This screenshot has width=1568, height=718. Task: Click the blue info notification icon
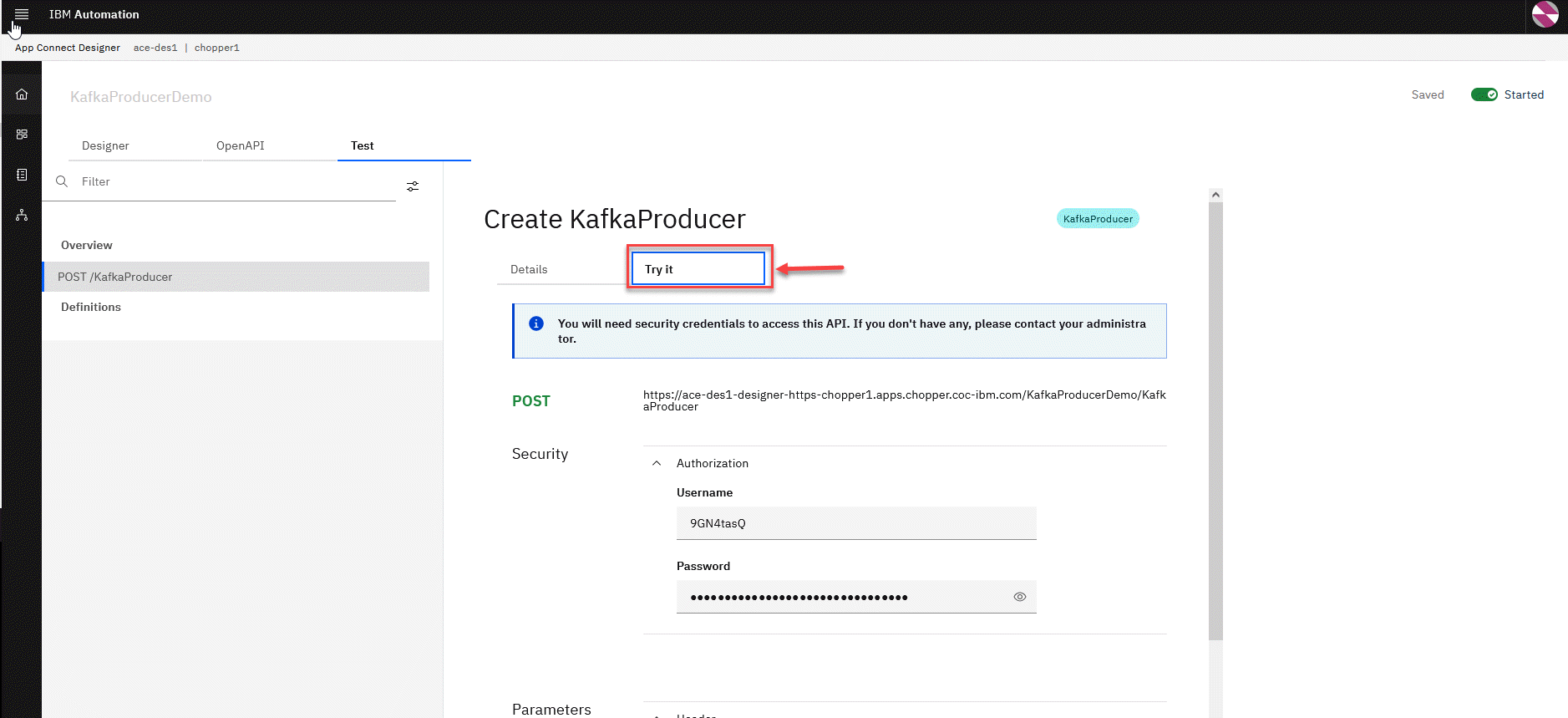coord(536,323)
